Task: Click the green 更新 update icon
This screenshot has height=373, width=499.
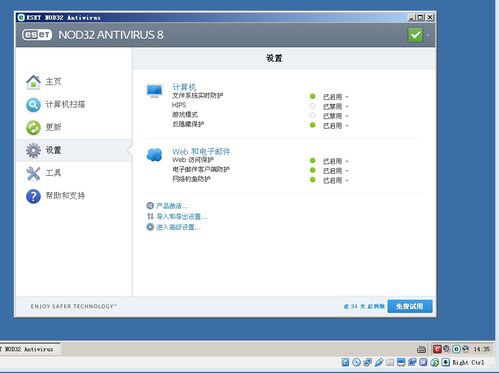Action: (x=33, y=127)
